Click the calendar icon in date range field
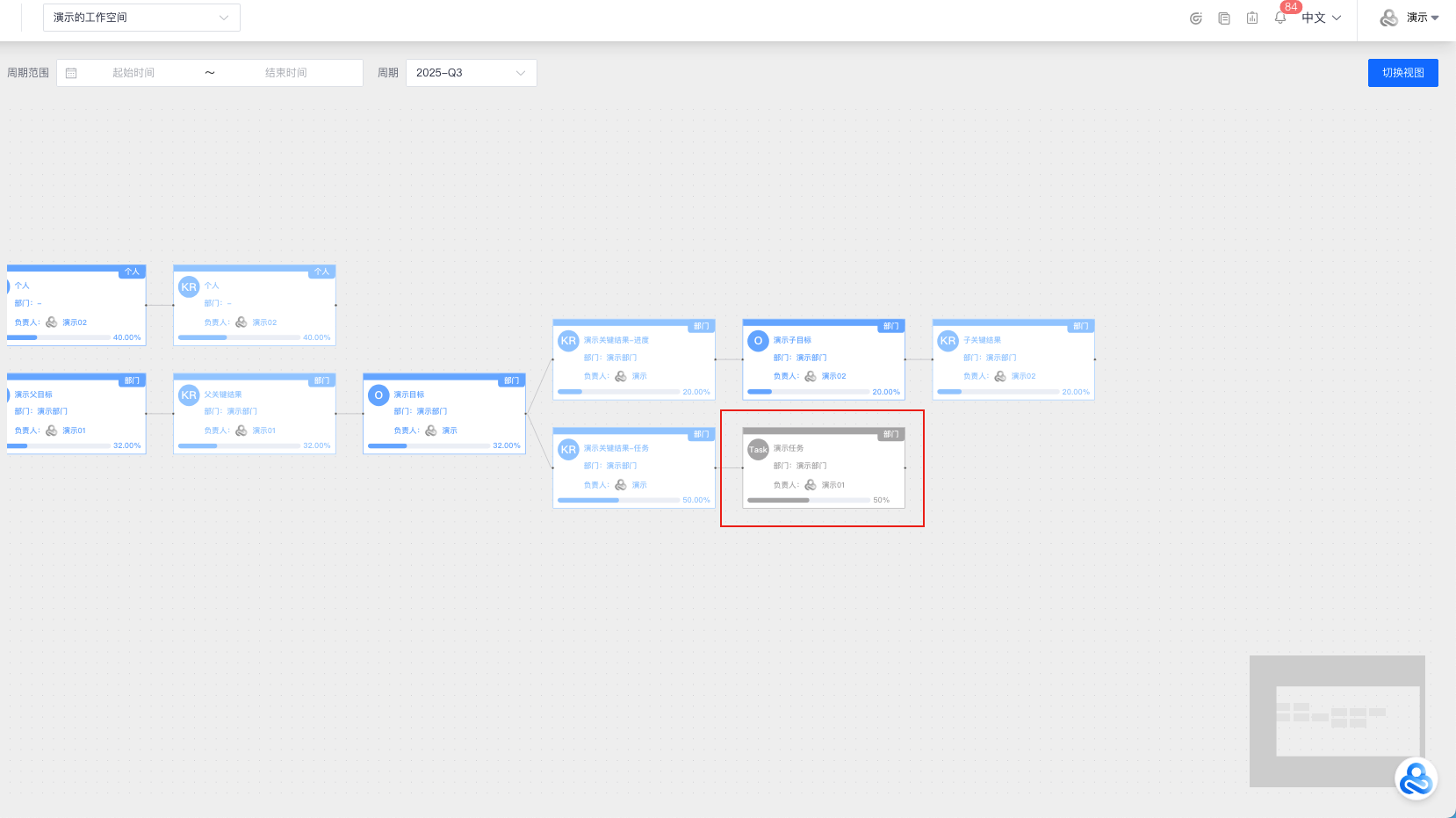1456x818 pixels. point(72,73)
